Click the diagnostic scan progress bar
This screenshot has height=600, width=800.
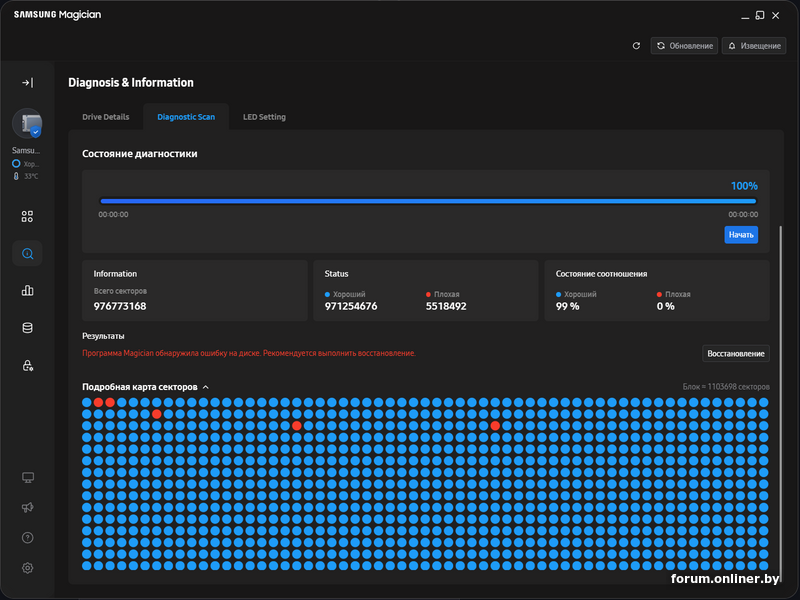click(x=428, y=201)
